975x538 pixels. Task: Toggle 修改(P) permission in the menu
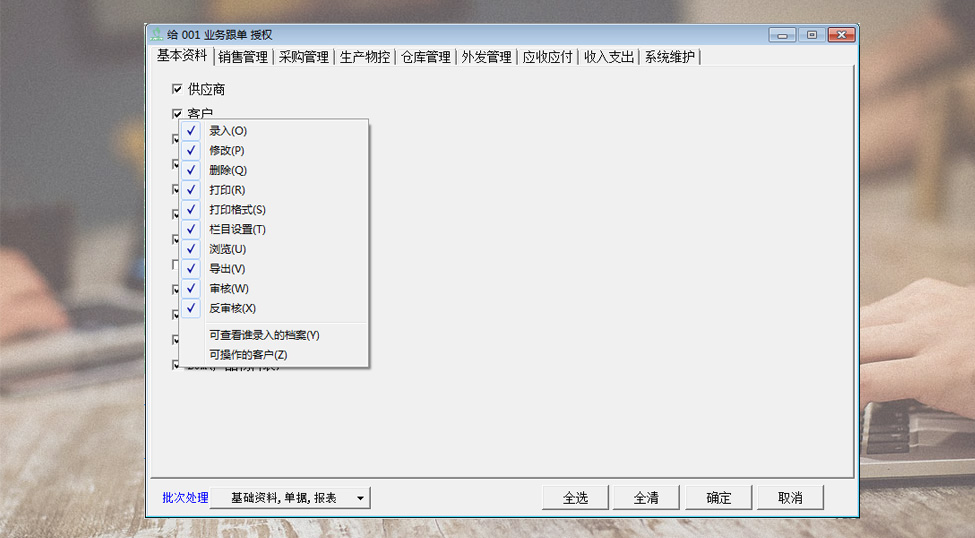tap(227, 150)
